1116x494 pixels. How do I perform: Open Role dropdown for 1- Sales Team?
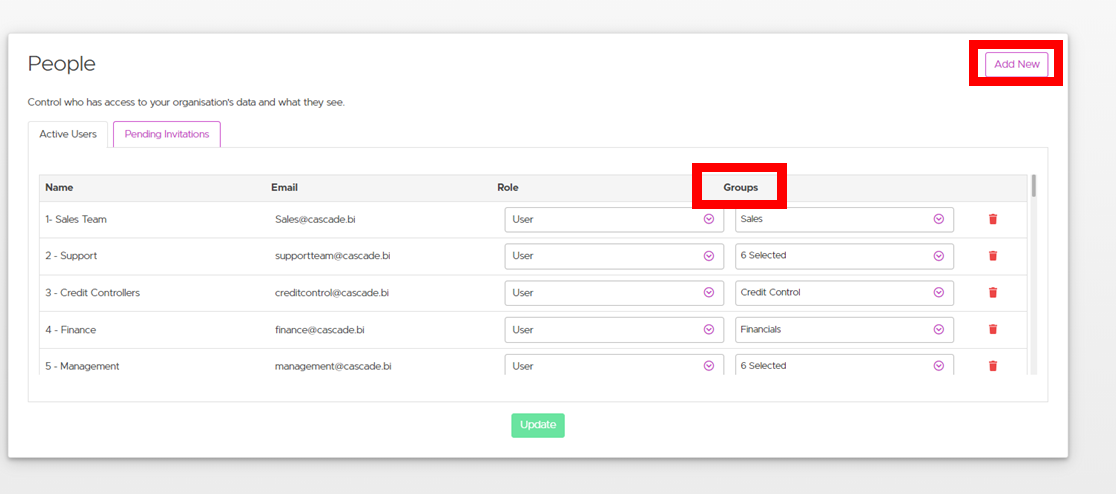(613, 219)
